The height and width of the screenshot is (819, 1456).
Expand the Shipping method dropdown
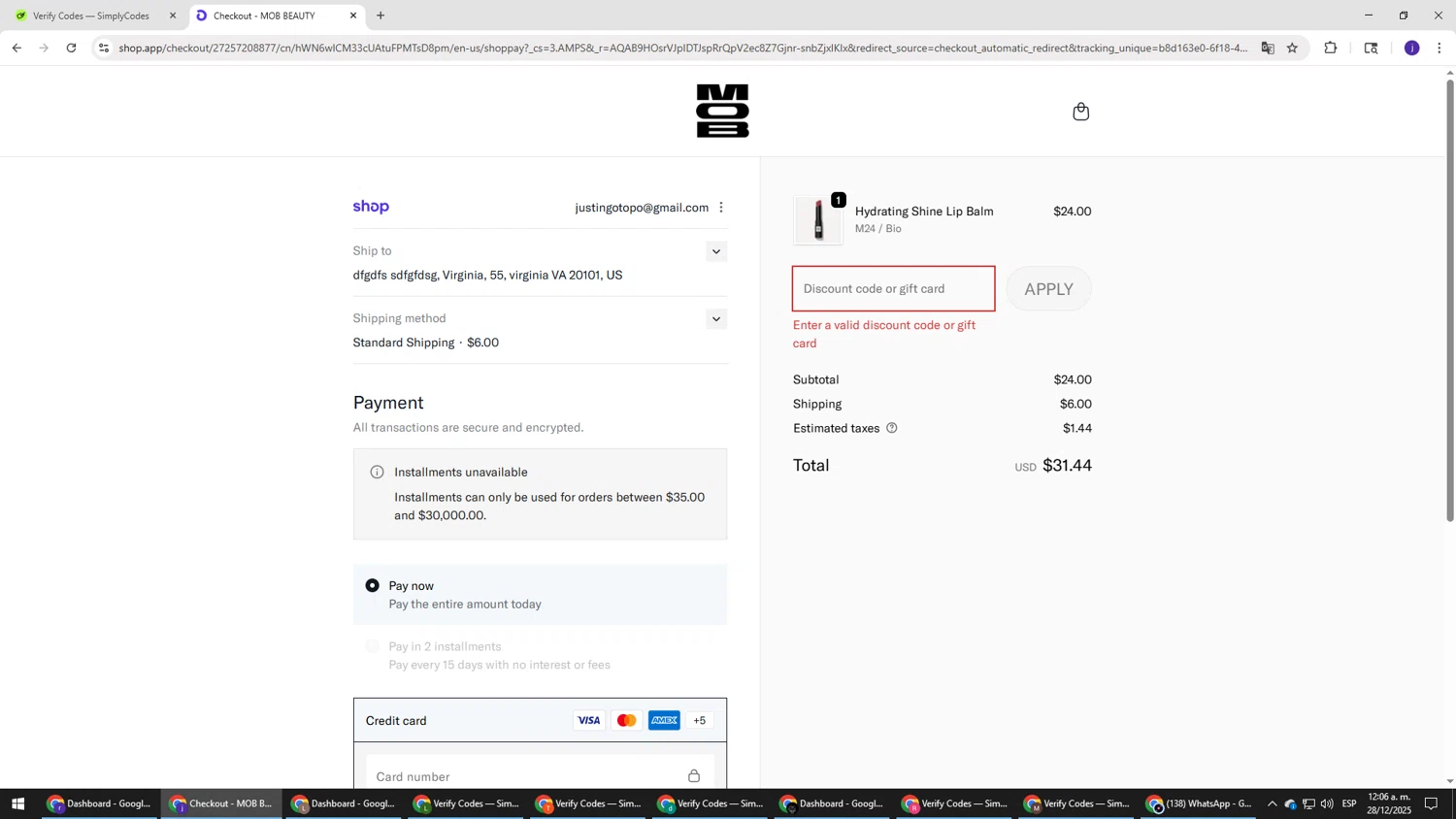(716, 319)
